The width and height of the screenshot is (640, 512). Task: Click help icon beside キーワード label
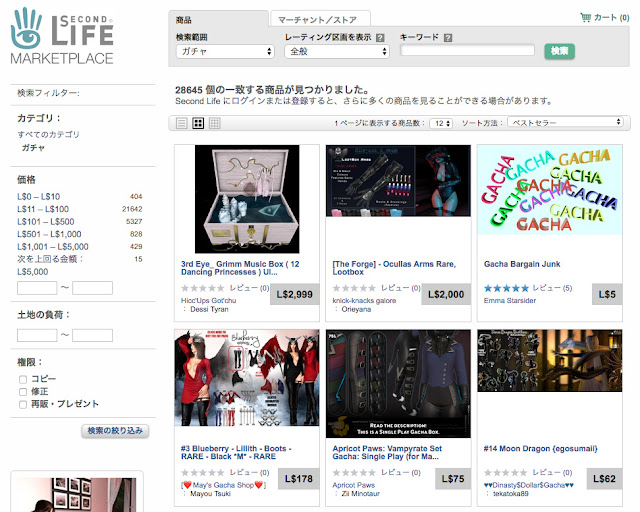(x=448, y=38)
